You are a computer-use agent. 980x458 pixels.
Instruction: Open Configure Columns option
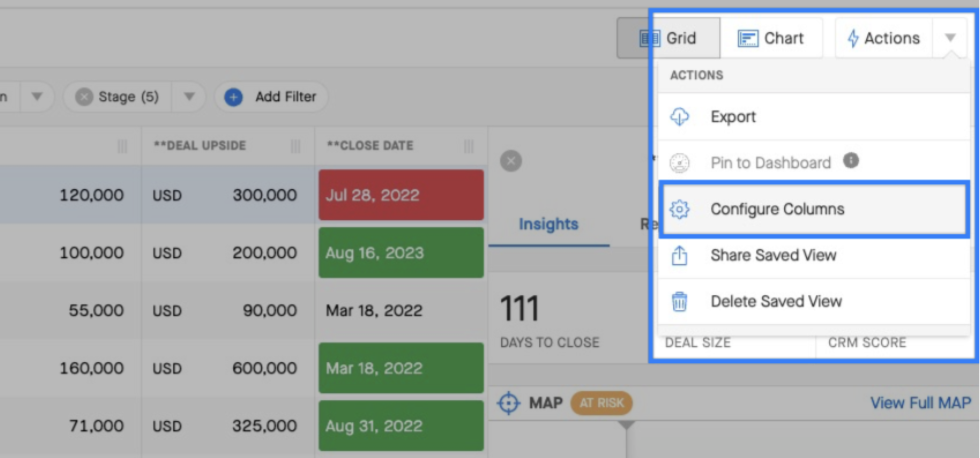814,209
